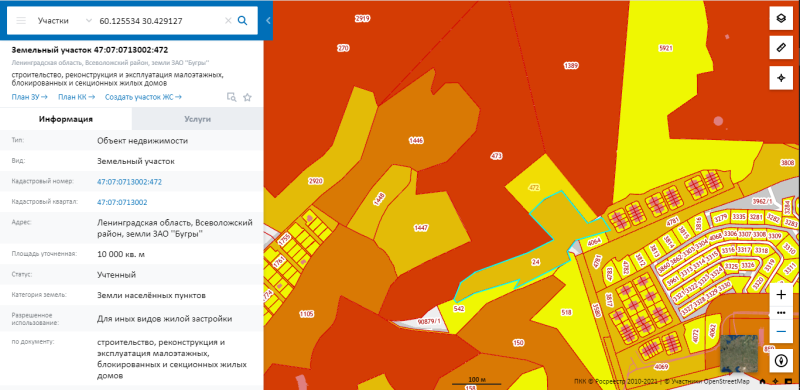The image size is (800, 390).
Task: Switch to the Услуги tab
Action: click(197, 119)
